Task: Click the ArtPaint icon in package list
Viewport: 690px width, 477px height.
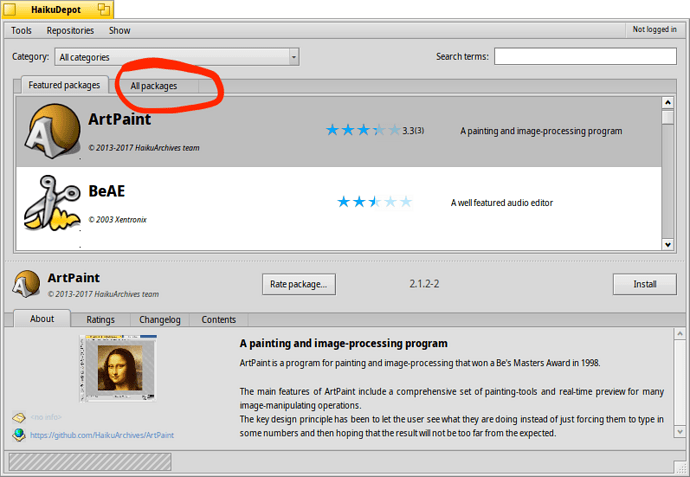Action: click(x=53, y=131)
